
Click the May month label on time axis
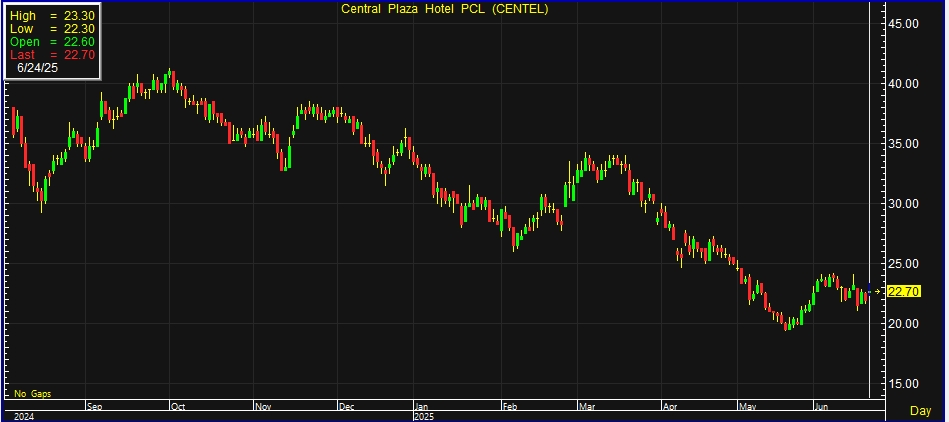(747, 406)
